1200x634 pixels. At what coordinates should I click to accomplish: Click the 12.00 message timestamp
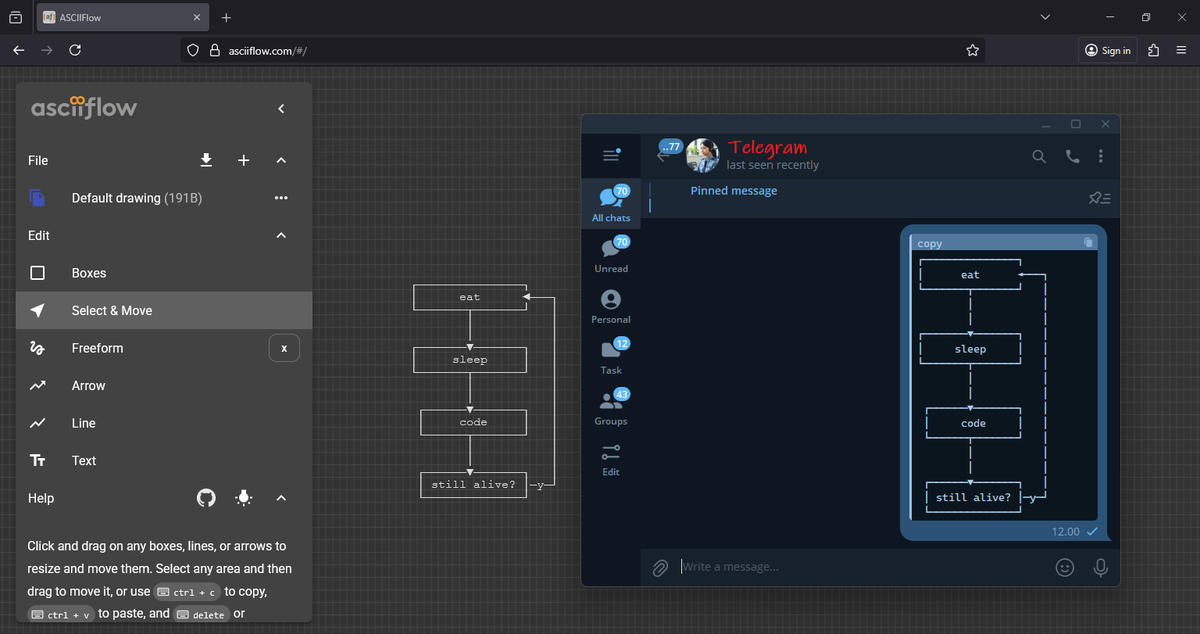click(x=1066, y=531)
